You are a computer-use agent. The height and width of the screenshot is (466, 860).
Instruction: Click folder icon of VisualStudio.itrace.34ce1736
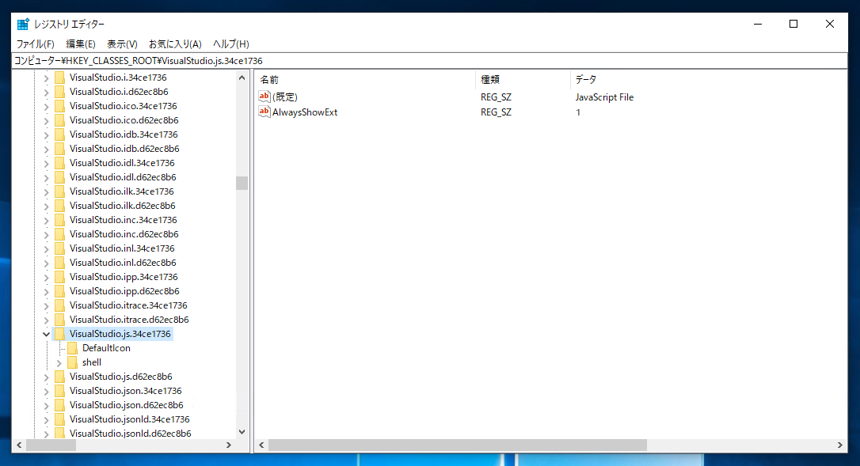(x=60, y=305)
